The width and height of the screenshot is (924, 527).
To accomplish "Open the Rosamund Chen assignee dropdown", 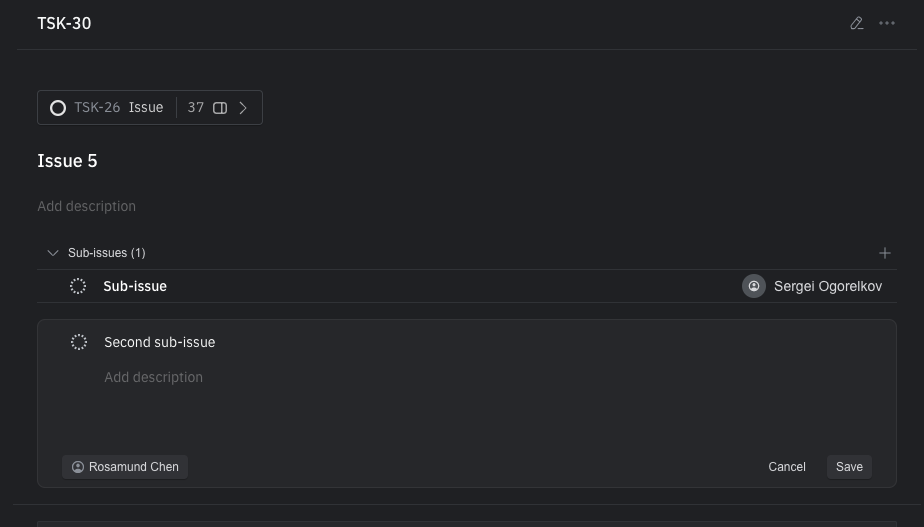I will [125, 467].
